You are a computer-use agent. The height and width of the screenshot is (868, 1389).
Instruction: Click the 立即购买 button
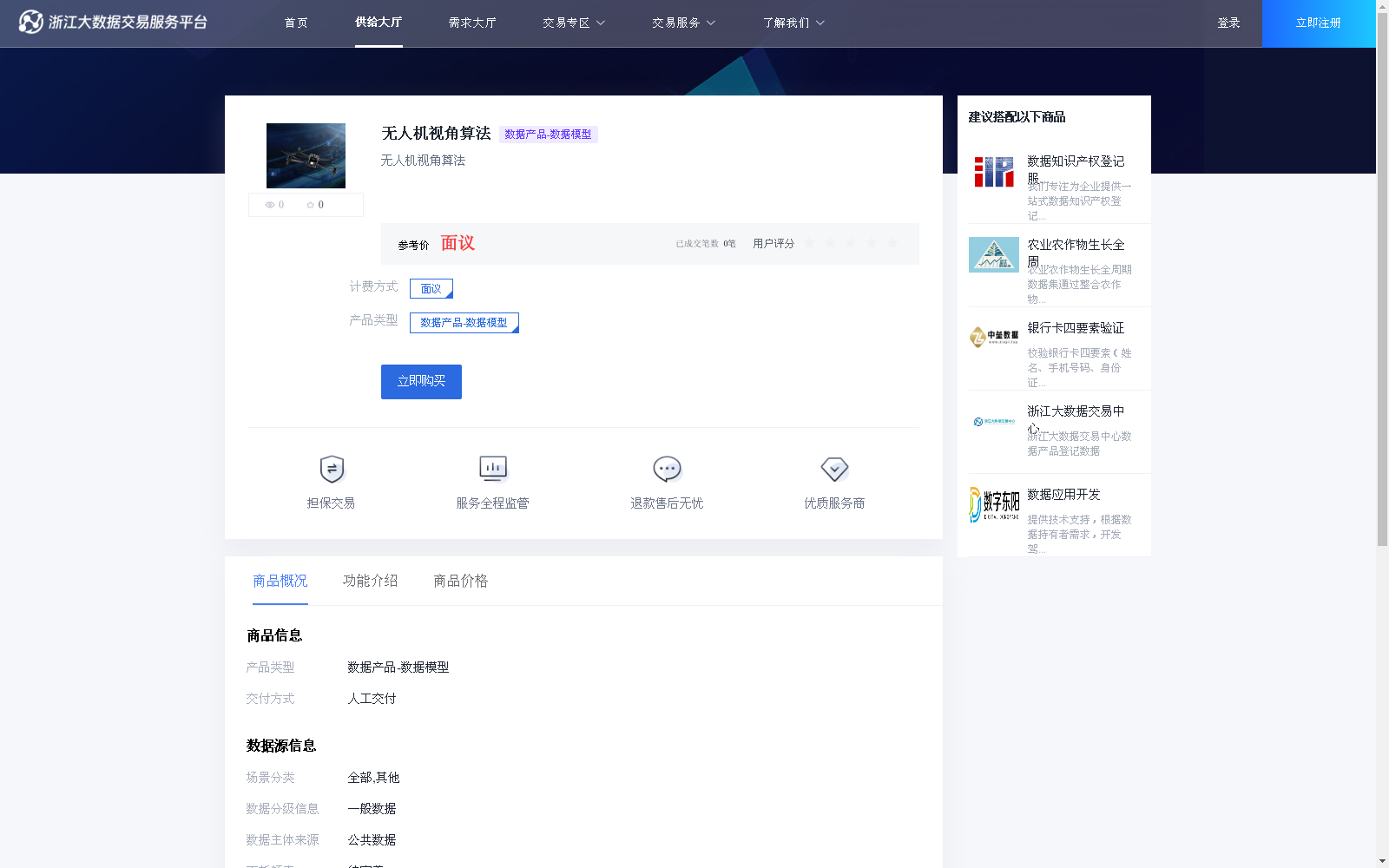(x=421, y=382)
